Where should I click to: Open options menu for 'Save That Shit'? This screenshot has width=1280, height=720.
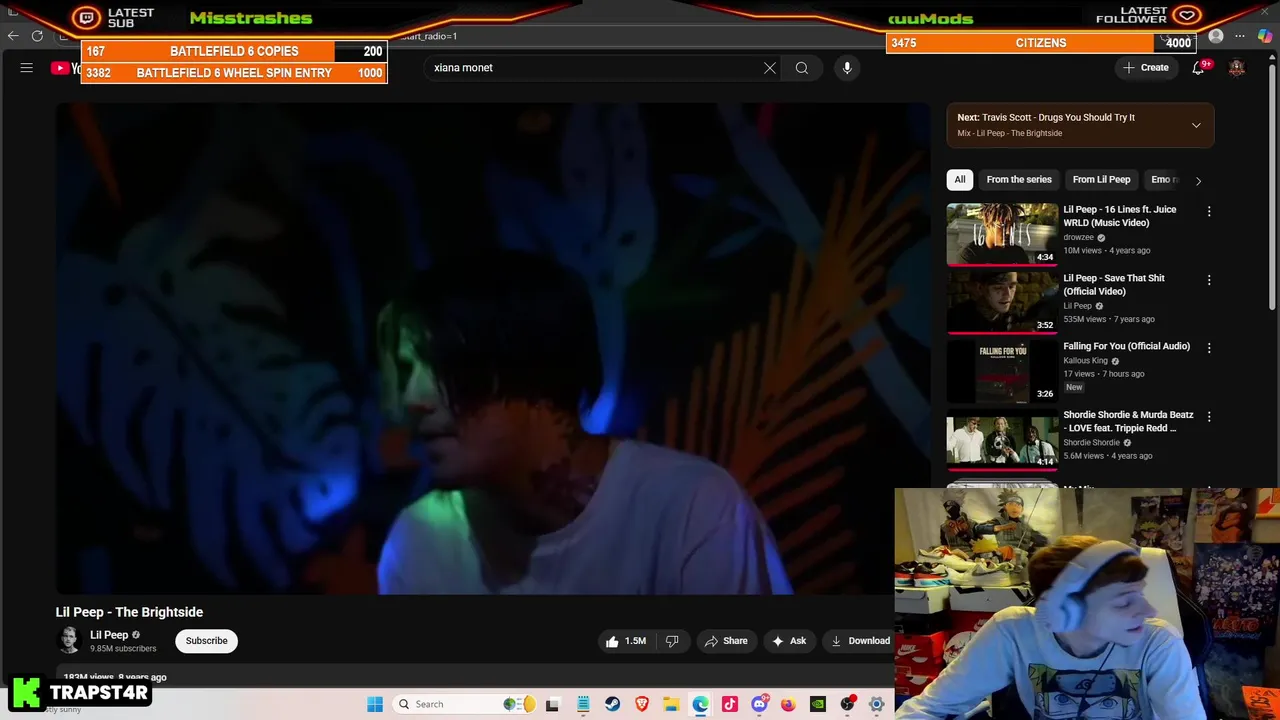pyautogui.click(x=1209, y=280)
